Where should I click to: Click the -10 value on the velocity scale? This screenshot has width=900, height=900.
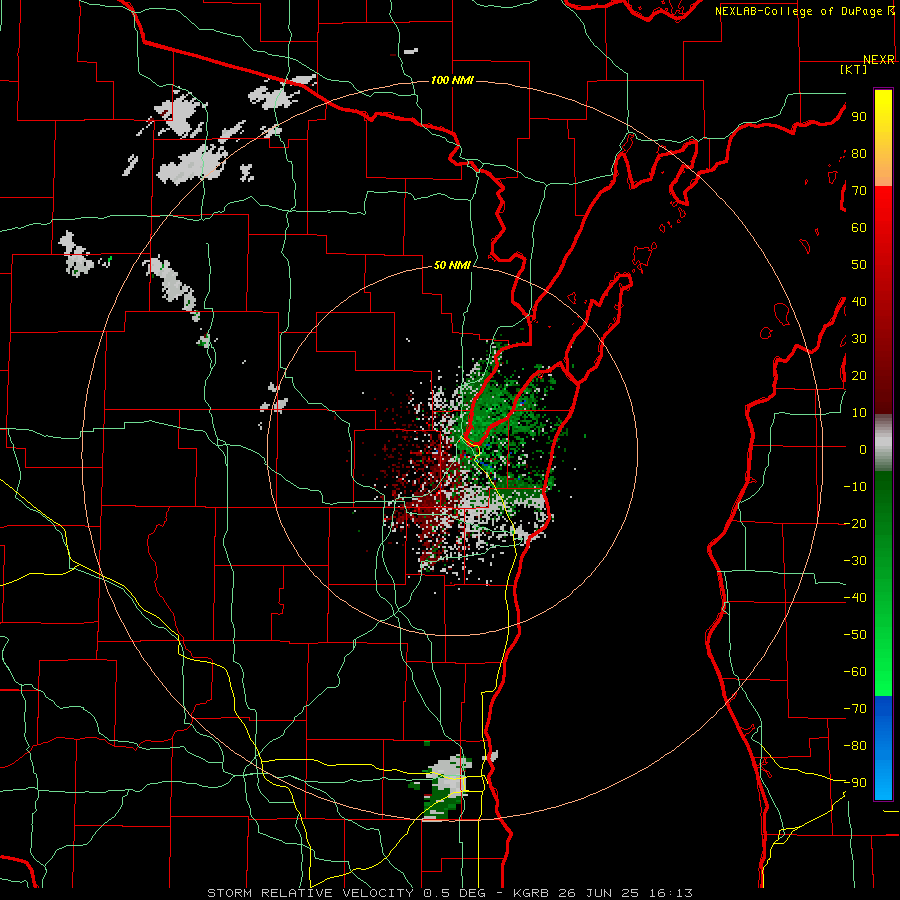(x=855, y=487)
